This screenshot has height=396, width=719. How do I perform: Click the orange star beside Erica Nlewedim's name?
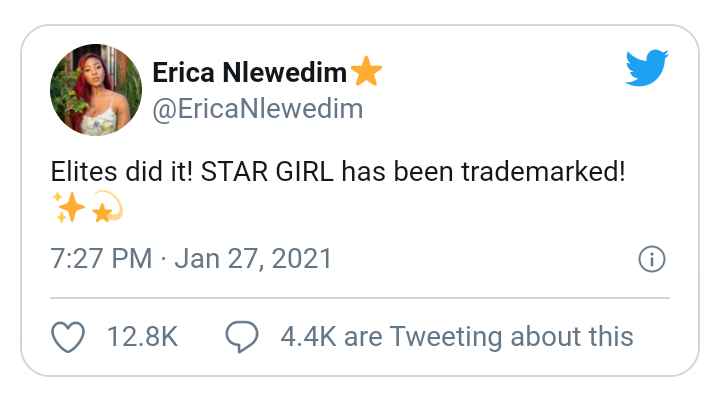pyautogui.click(x=366, y=71)
